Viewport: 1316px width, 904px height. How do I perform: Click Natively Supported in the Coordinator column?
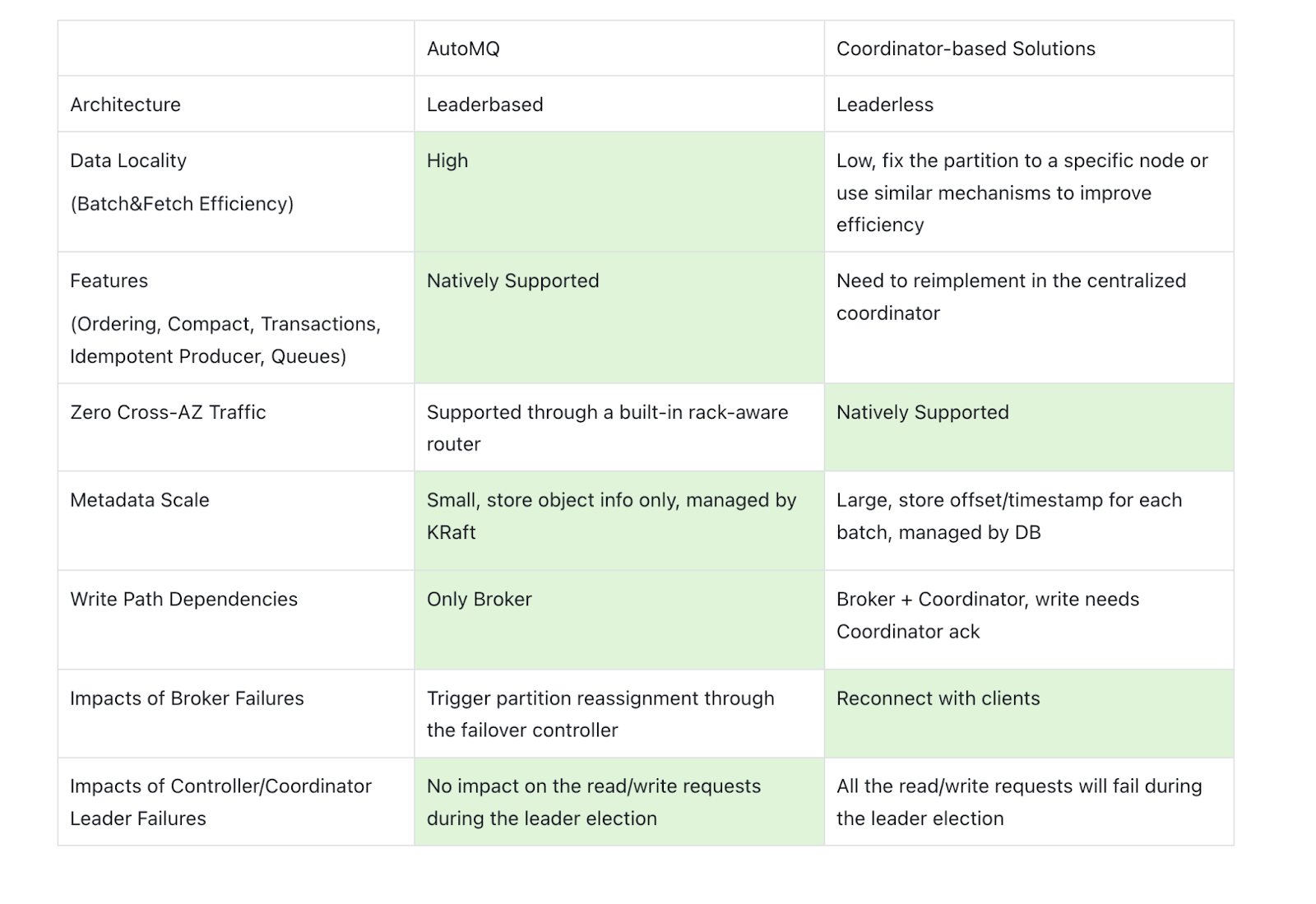pos(922,412)
